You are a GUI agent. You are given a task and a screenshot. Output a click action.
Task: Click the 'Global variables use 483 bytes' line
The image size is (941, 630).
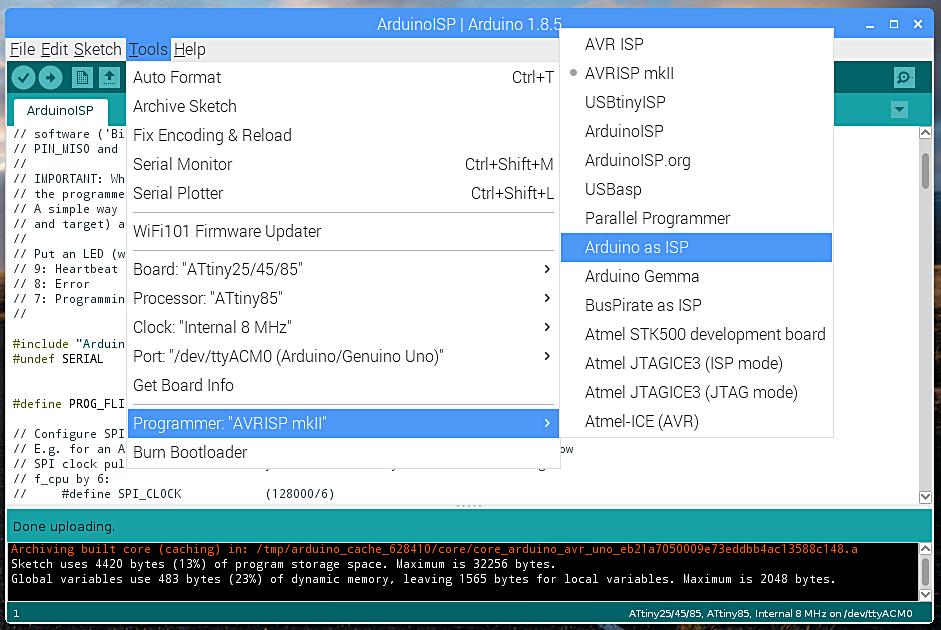tap(423, 579)
